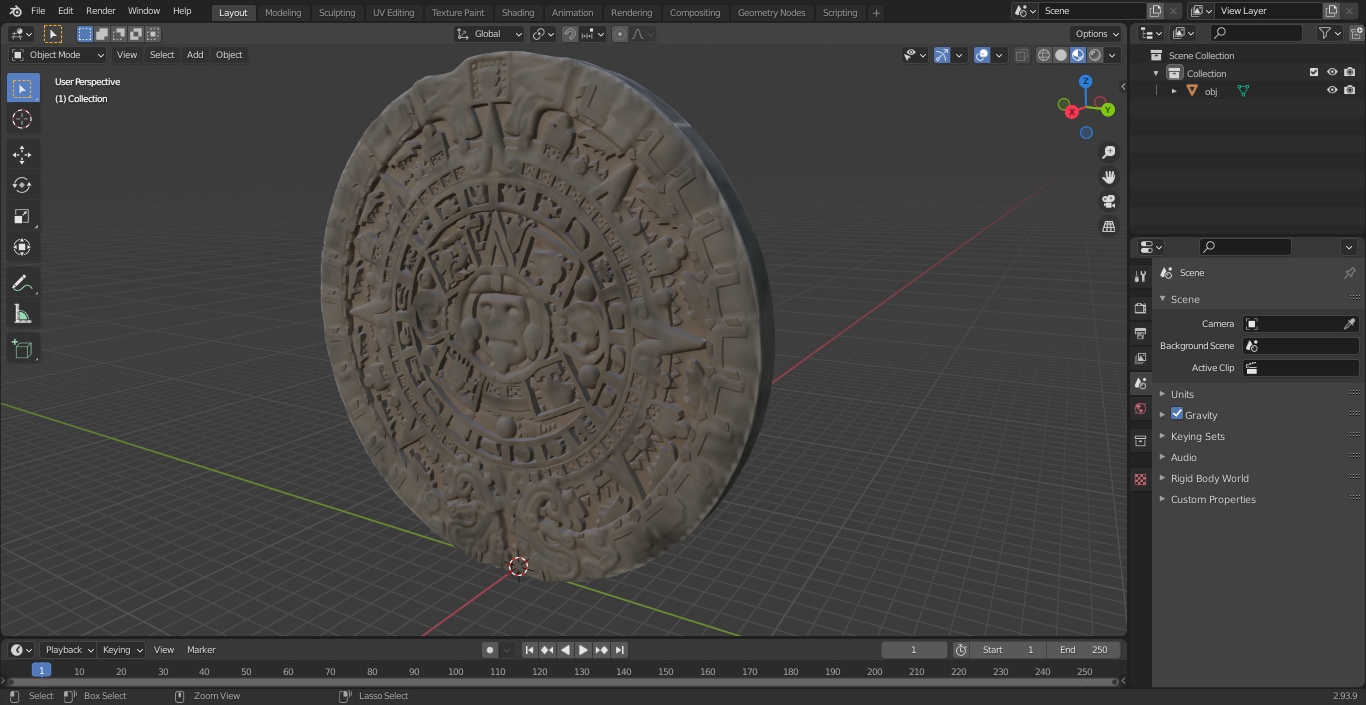This screenshot has width=1366, height=705.
Task: Open the Texture properties tab
Action: (1140, 480)
